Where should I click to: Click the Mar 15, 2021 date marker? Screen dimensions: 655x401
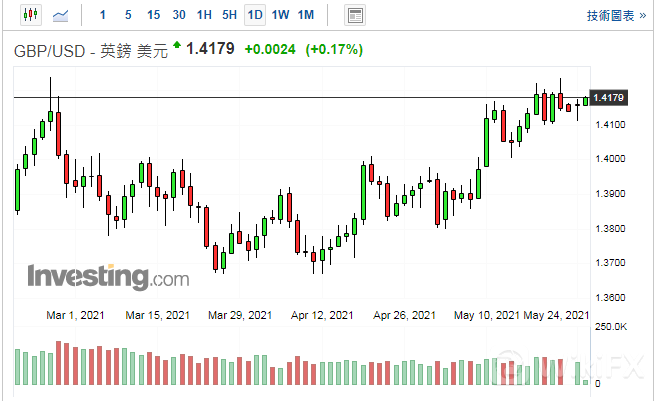[158, 316]
